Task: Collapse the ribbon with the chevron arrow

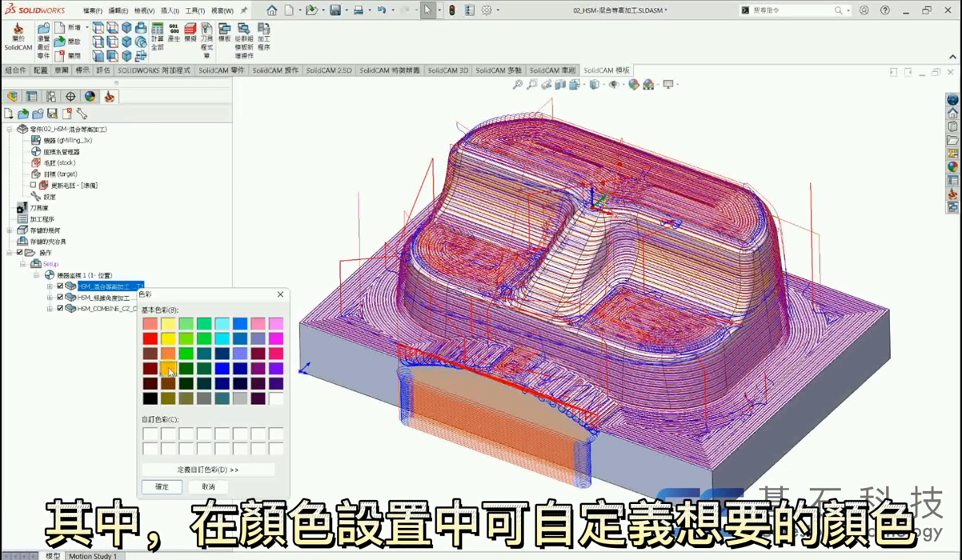Action: 952,57
